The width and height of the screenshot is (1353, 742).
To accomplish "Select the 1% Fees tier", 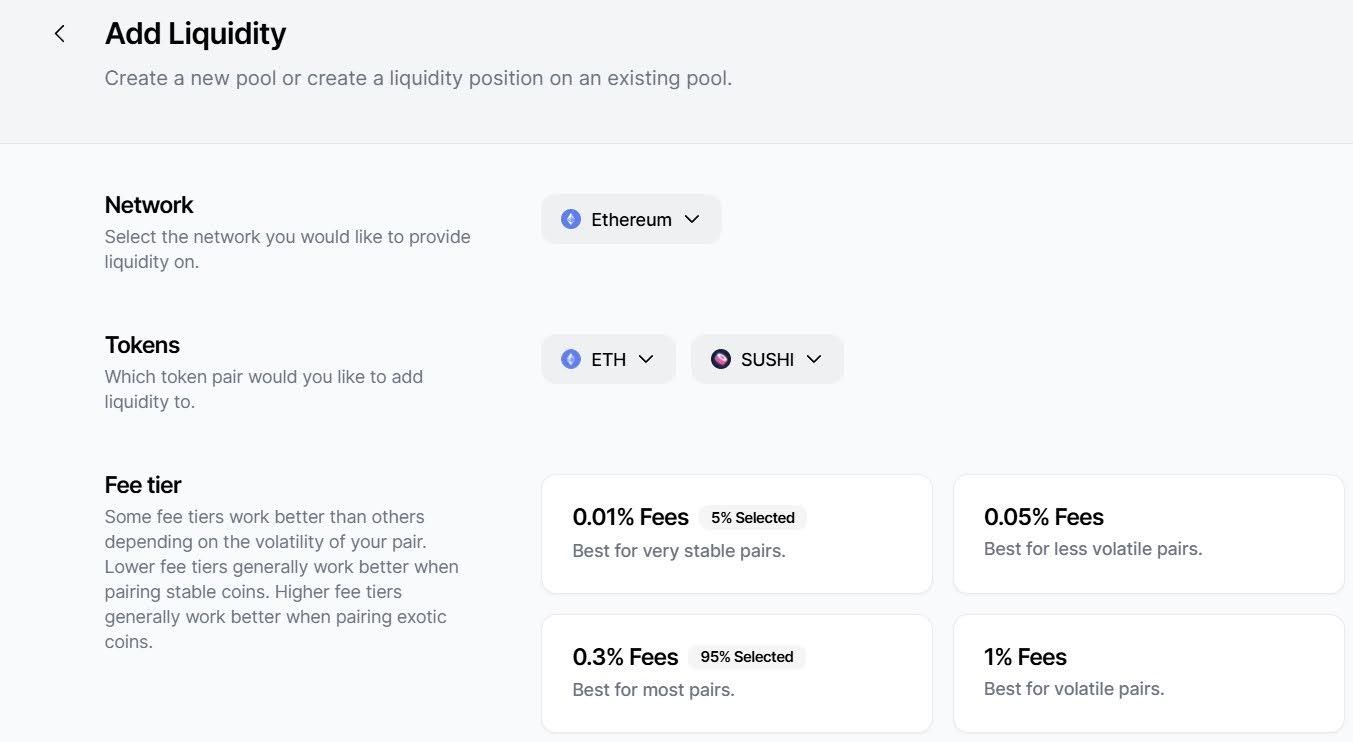I will [x=1148, y=673].
